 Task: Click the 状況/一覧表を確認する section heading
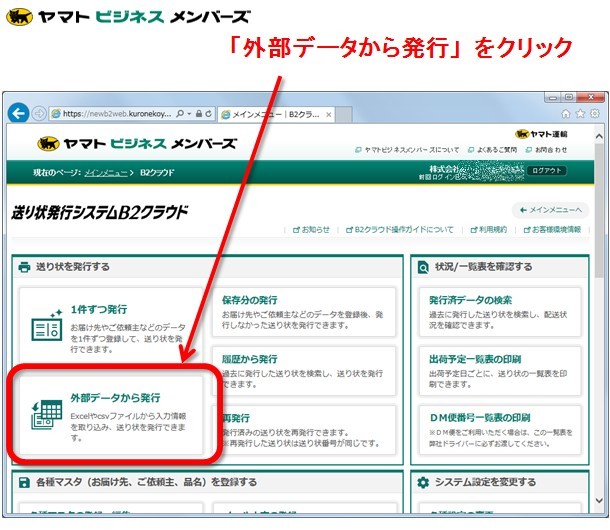click(484, 267)
